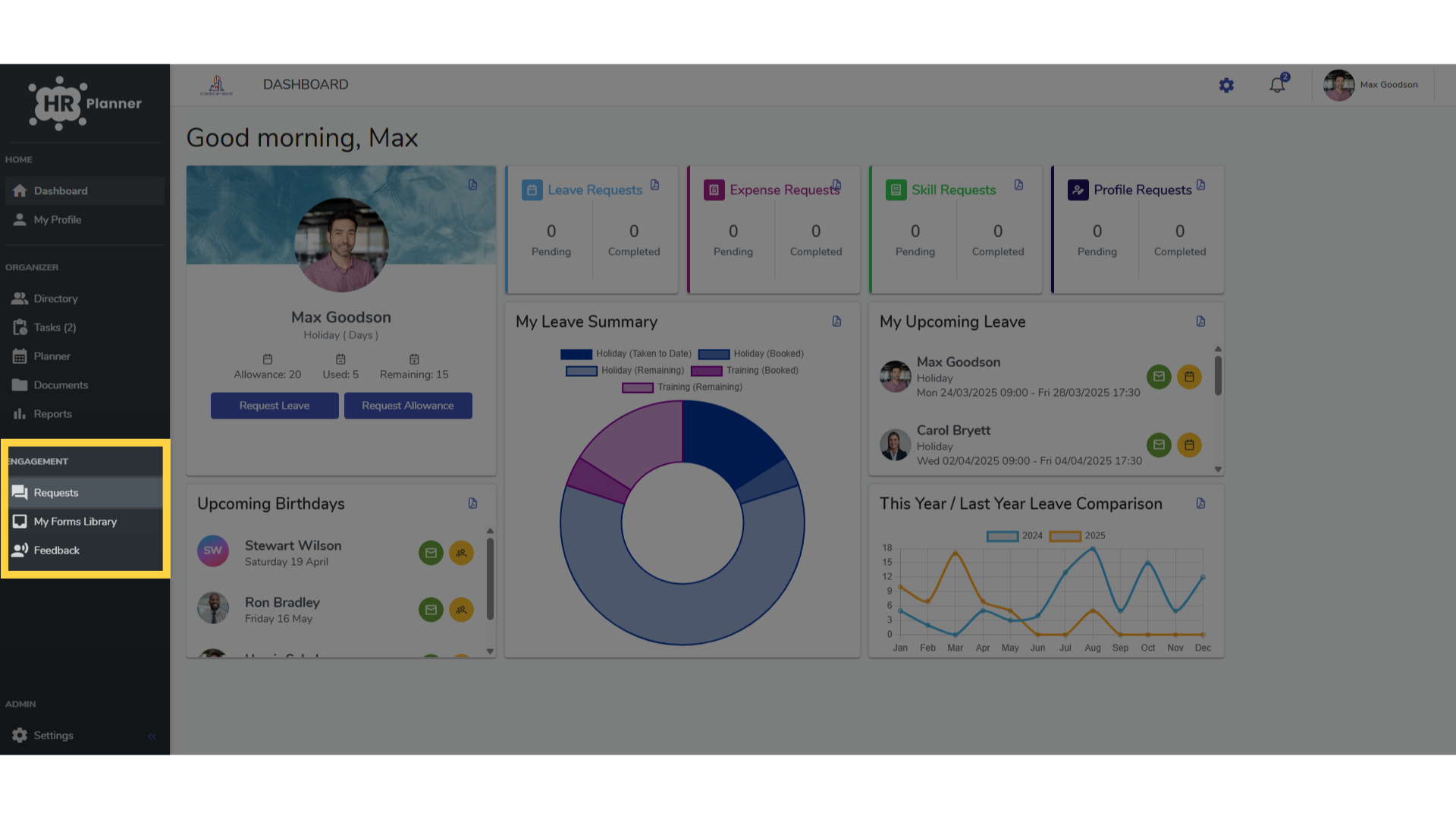Image resolution: width=1456 pixels, height=819 pixels.
Task: Toggle the Training (Booked) legend swatch
Action: (706, 371)
